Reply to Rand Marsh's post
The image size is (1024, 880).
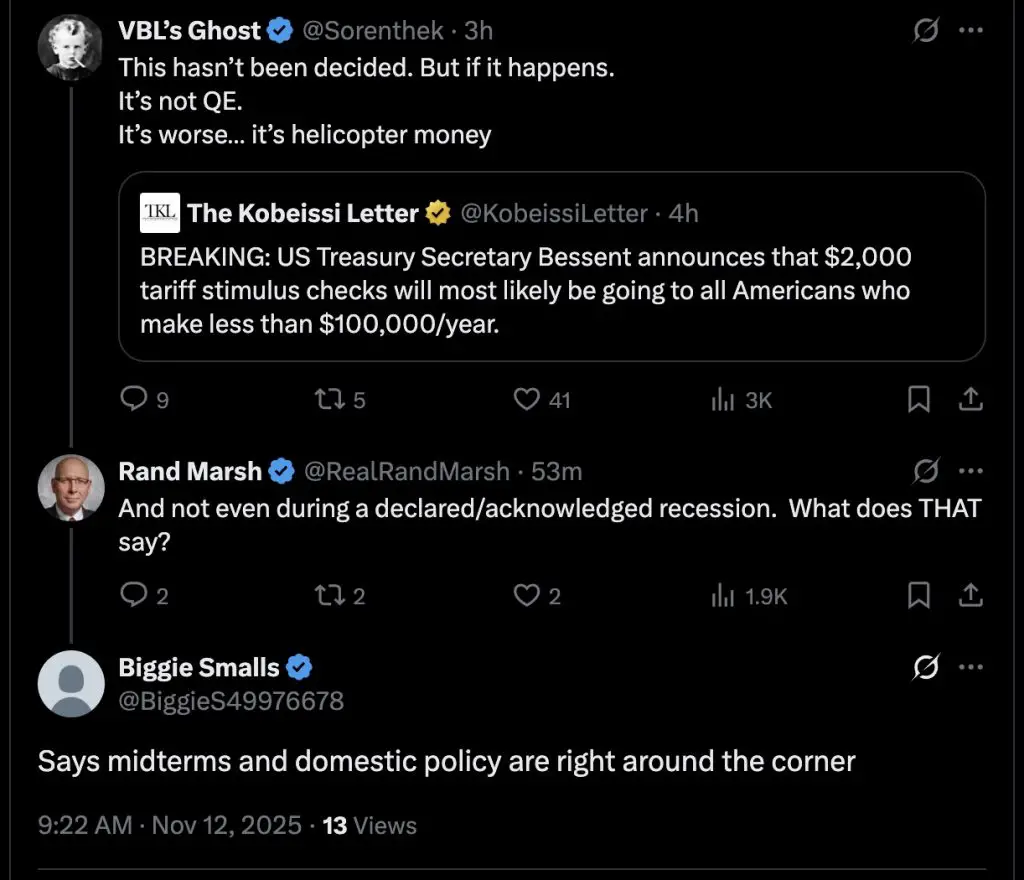pyautogui.click(x=133, y=596)
